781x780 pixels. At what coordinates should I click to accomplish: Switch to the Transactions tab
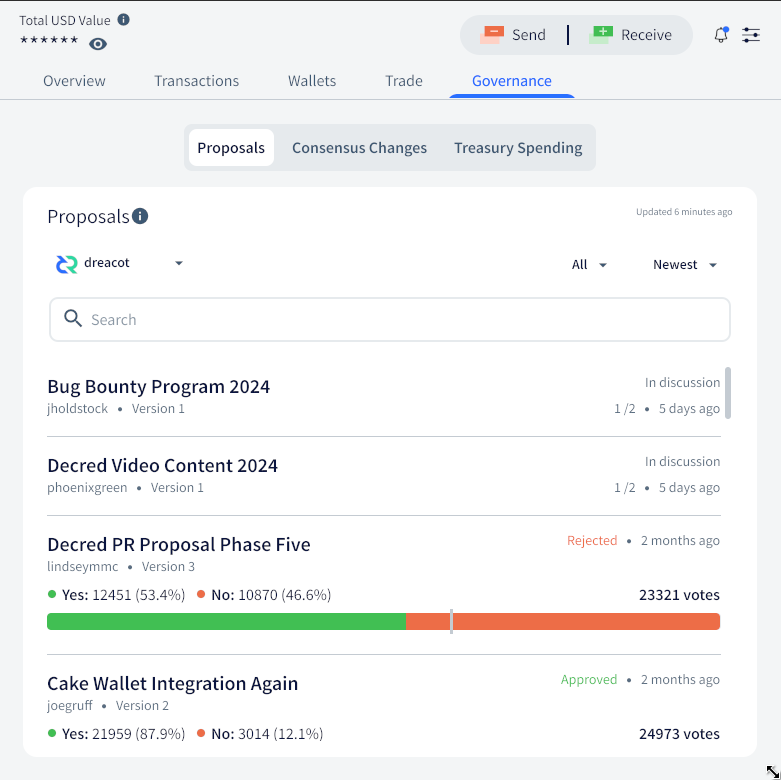click(196, 81)
